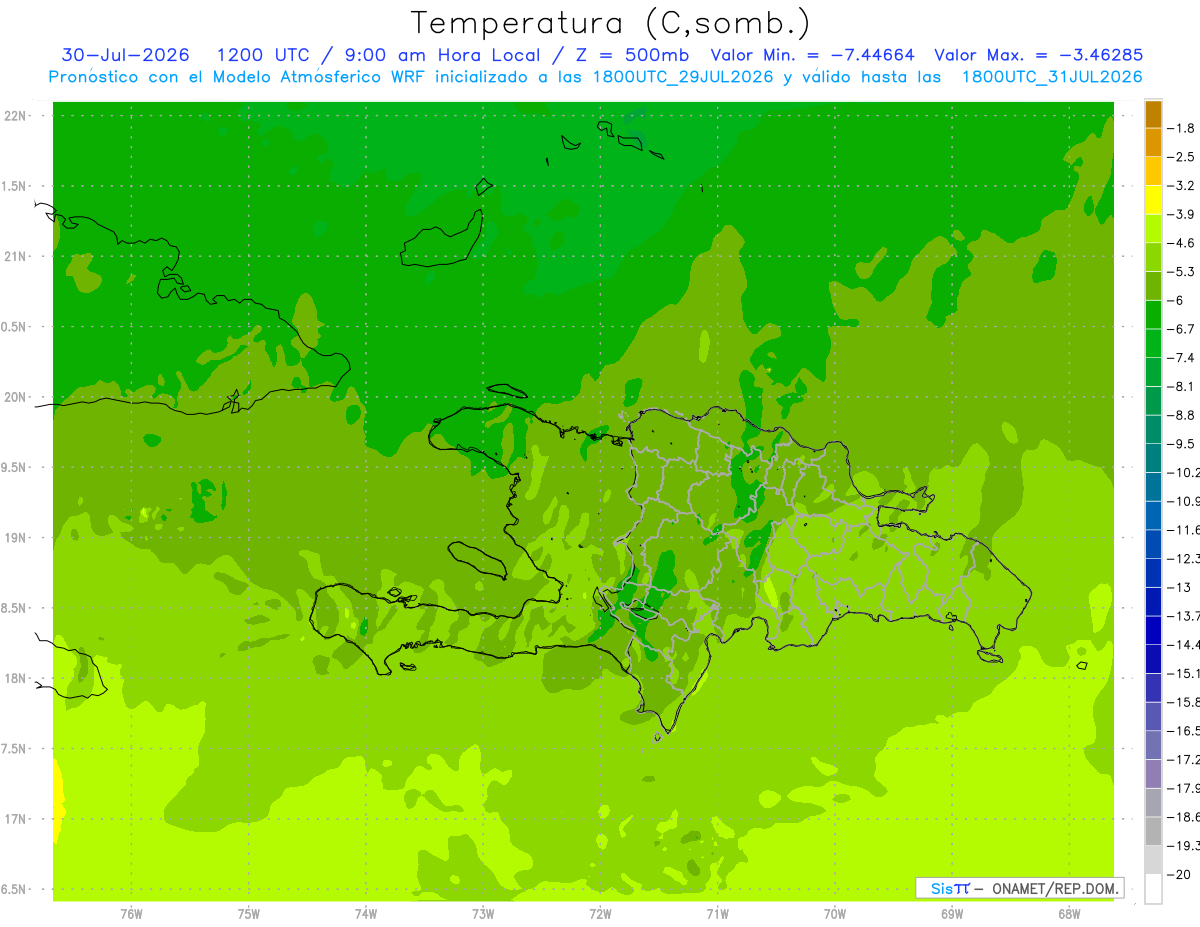Click the "Valor Min. = -7.44664" readout
Viewport: 1200px width, 927px height.
pyautogui.click(x=812, y=55)
